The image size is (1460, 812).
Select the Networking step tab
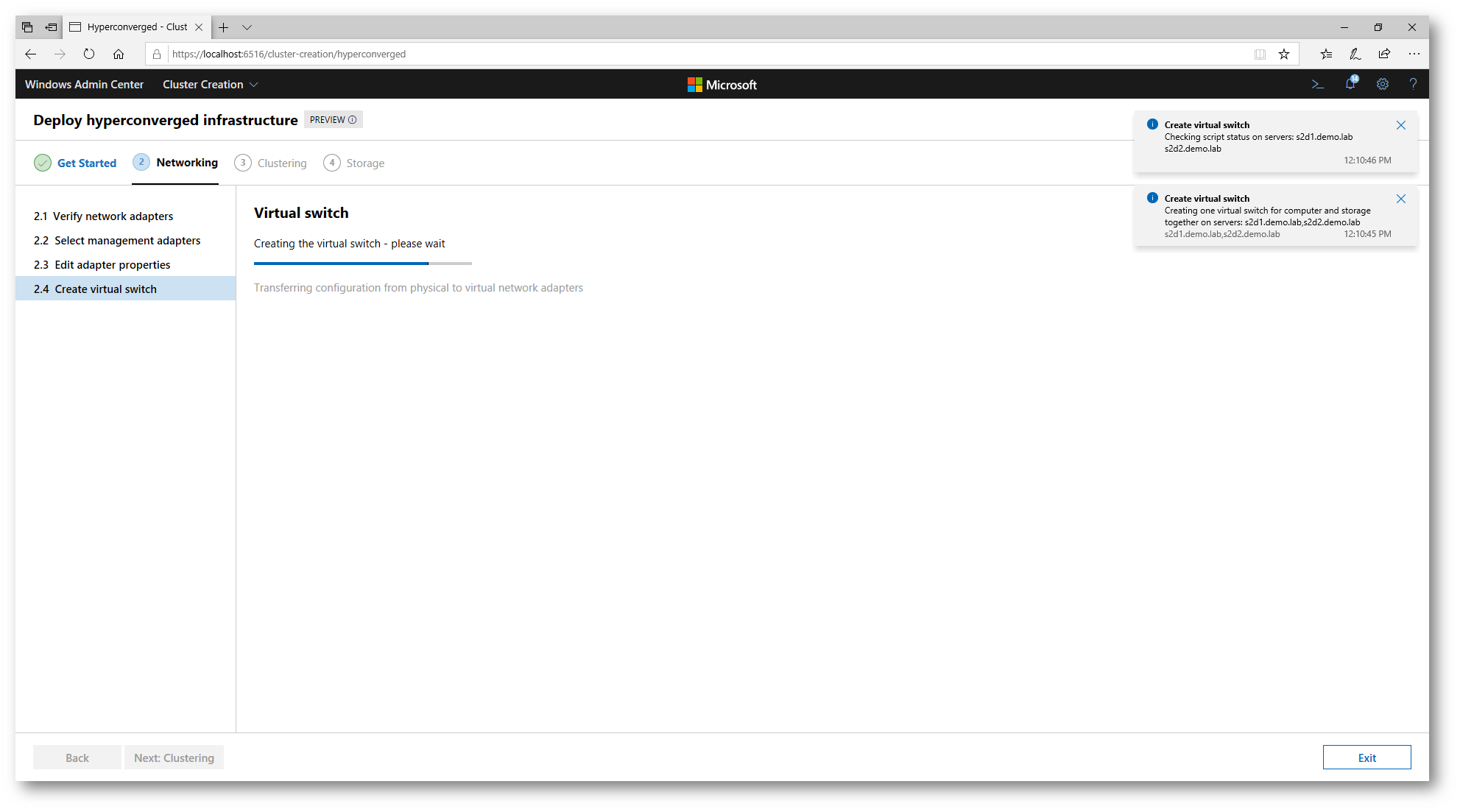coord(175,163)
